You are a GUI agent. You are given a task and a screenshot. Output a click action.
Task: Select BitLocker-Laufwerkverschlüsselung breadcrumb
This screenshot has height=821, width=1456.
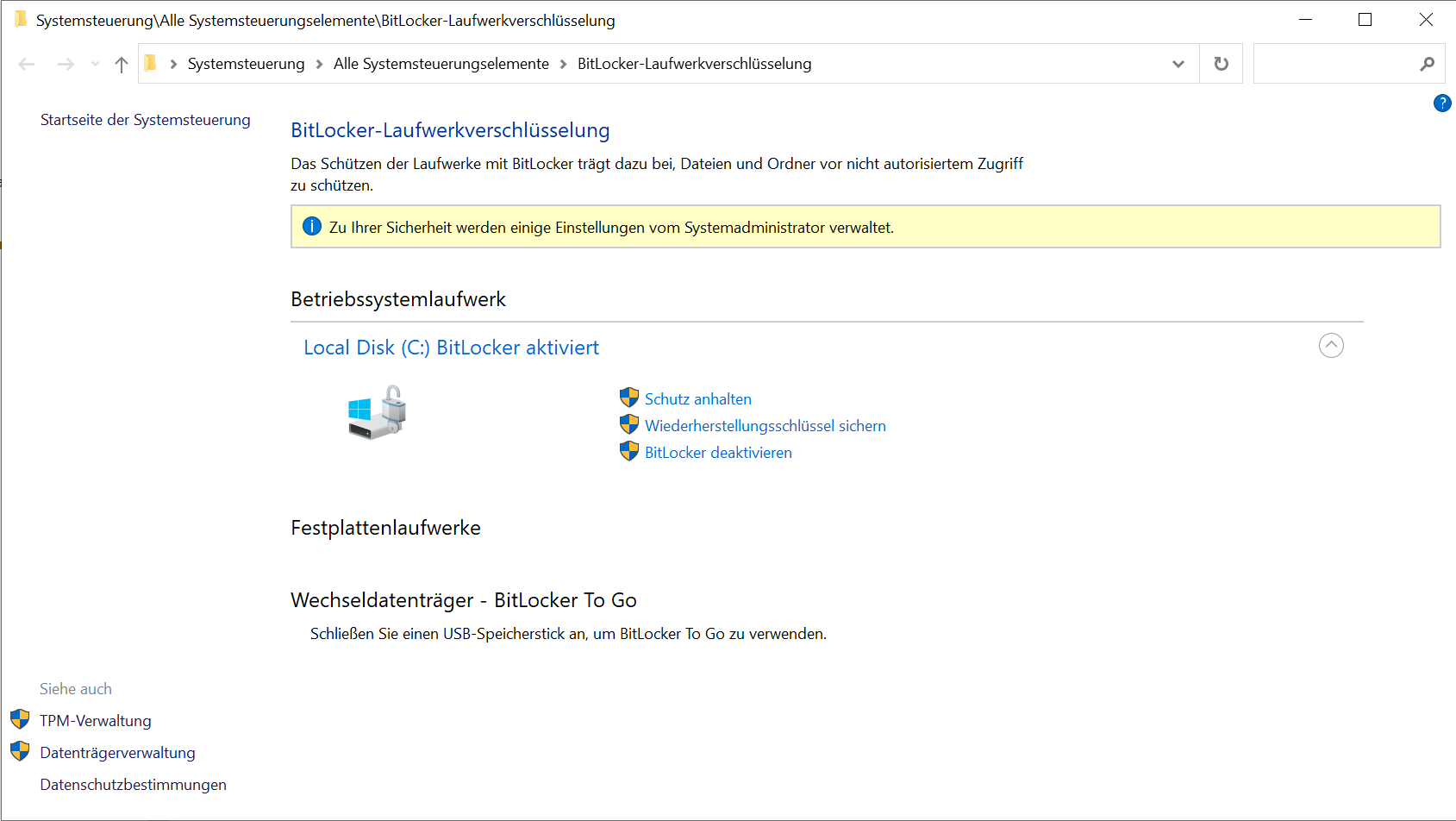pos(695,64)
